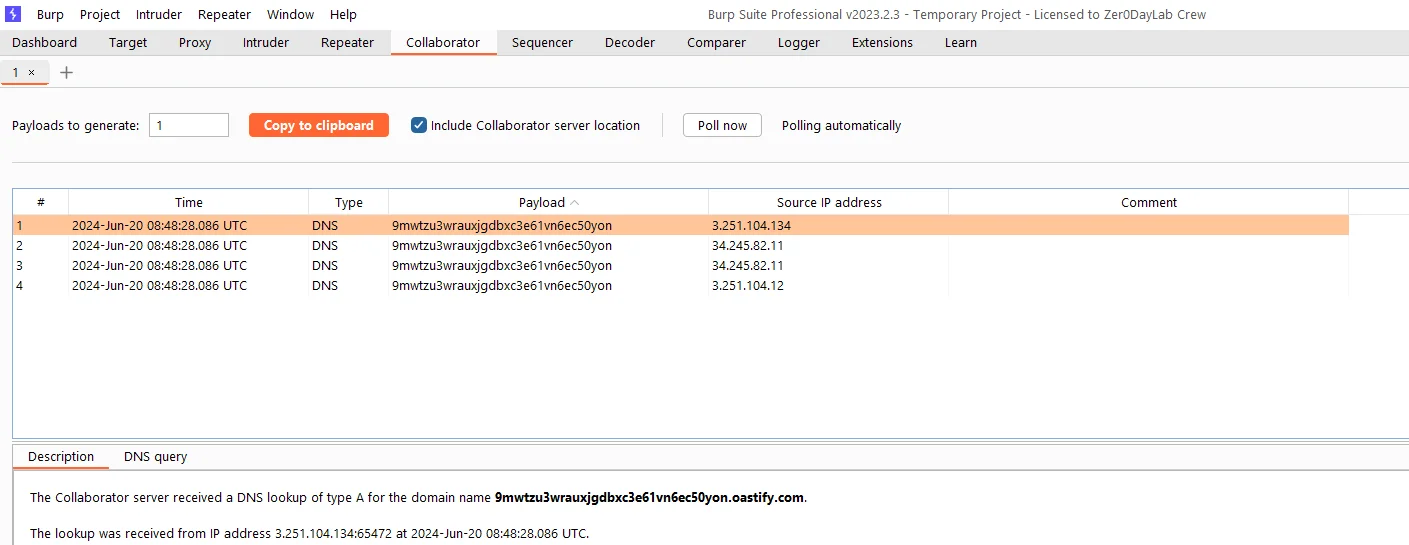Go to the Extensions tab
1409x545 pixels.
tap(882, 42)
